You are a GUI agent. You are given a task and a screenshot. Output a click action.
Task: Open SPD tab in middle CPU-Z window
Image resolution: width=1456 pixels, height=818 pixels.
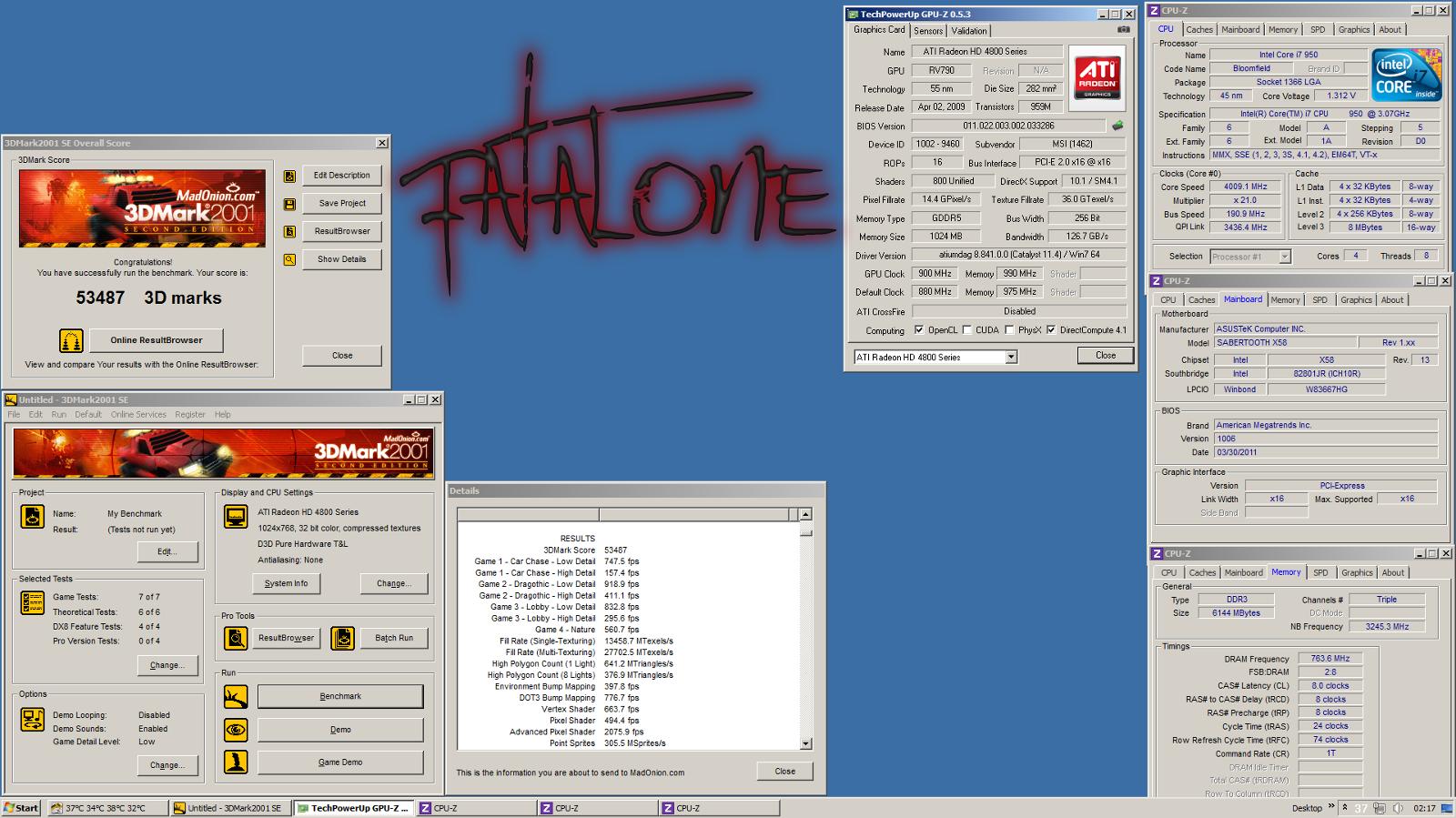coord(1320,300)
